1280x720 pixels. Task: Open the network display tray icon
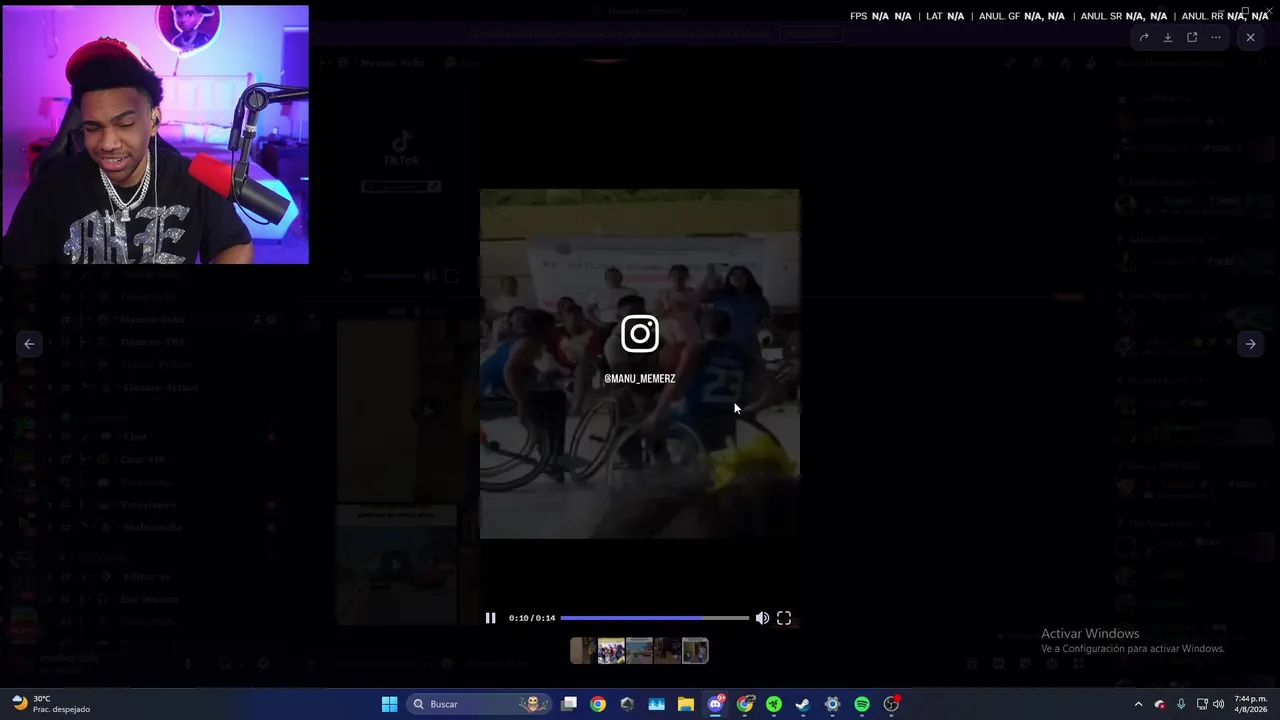(x=1202, y=704)
